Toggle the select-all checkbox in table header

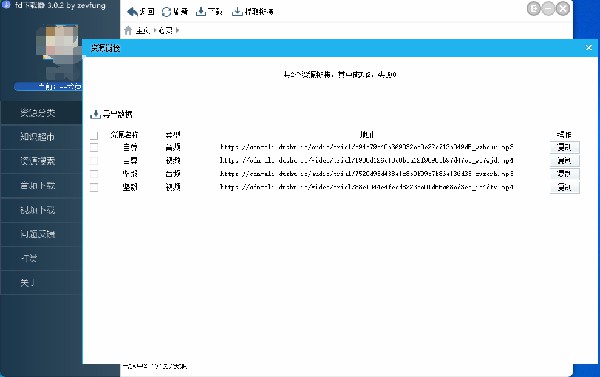tap(94, 135)
